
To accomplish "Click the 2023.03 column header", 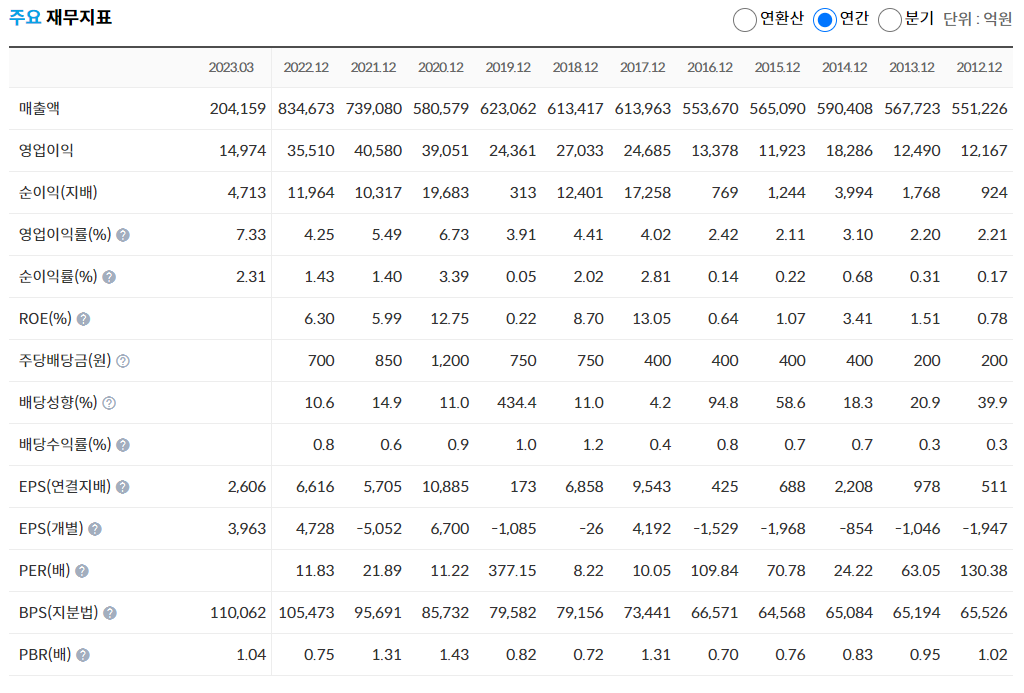I will (x=231, y=67).
